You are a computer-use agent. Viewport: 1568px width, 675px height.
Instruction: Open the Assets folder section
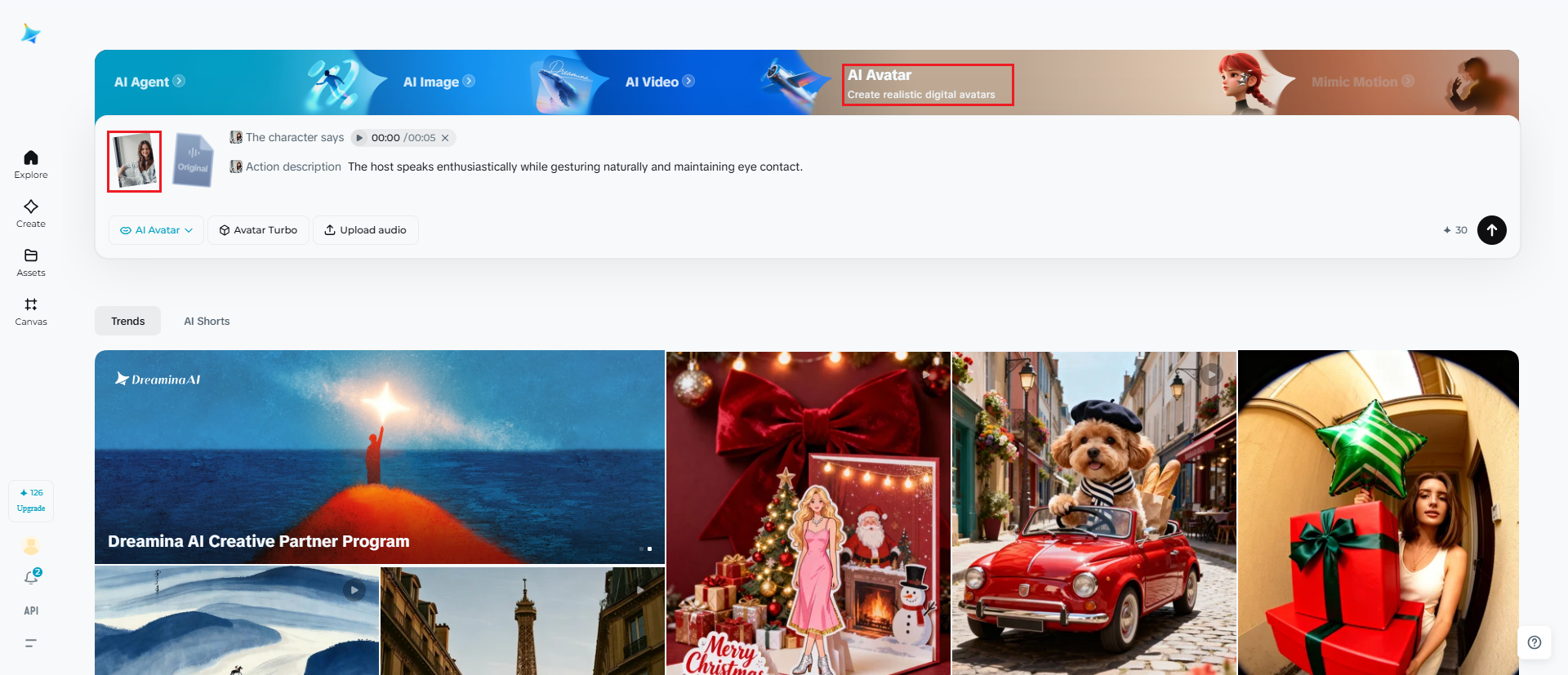31,262
